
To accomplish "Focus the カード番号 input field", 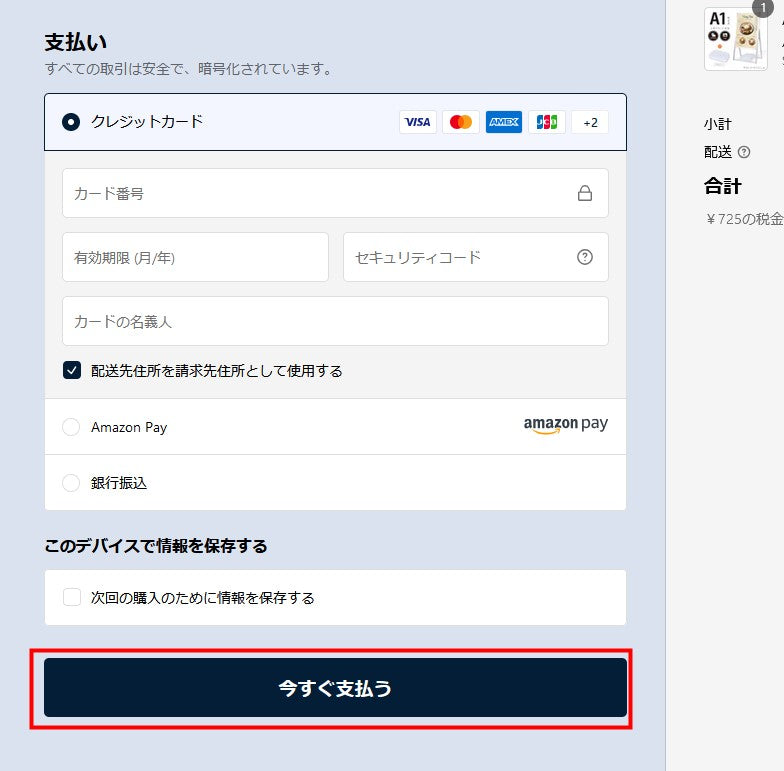I will (x=320, y=193).
